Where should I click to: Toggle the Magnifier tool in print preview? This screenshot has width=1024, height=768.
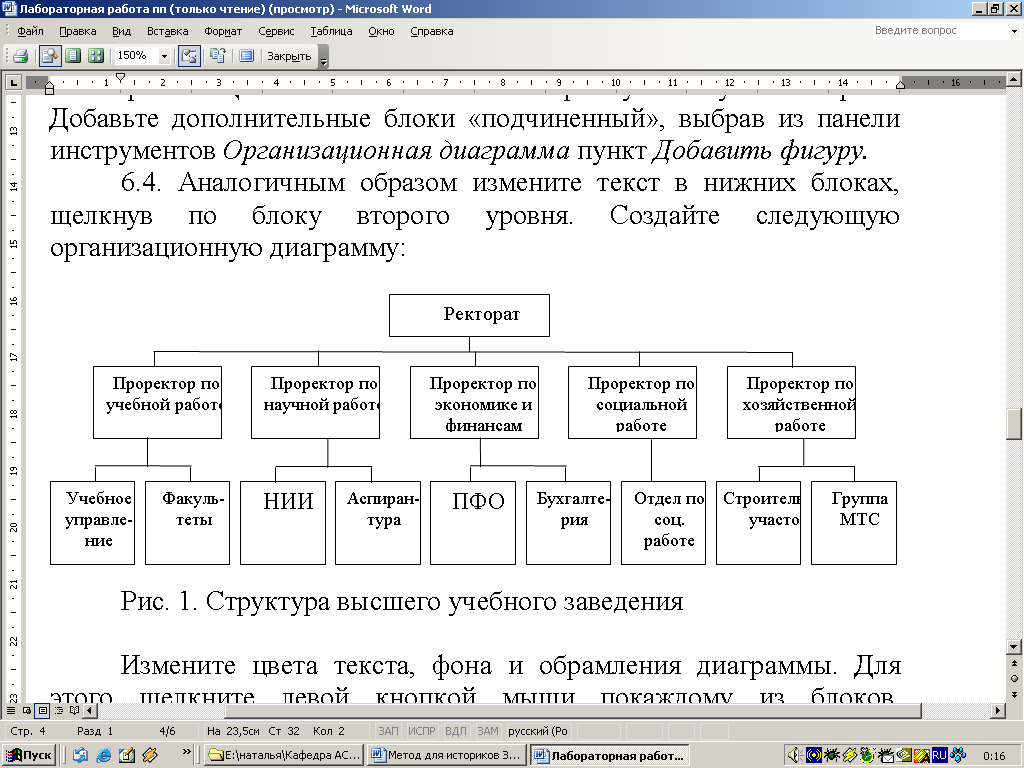(50, 56)
